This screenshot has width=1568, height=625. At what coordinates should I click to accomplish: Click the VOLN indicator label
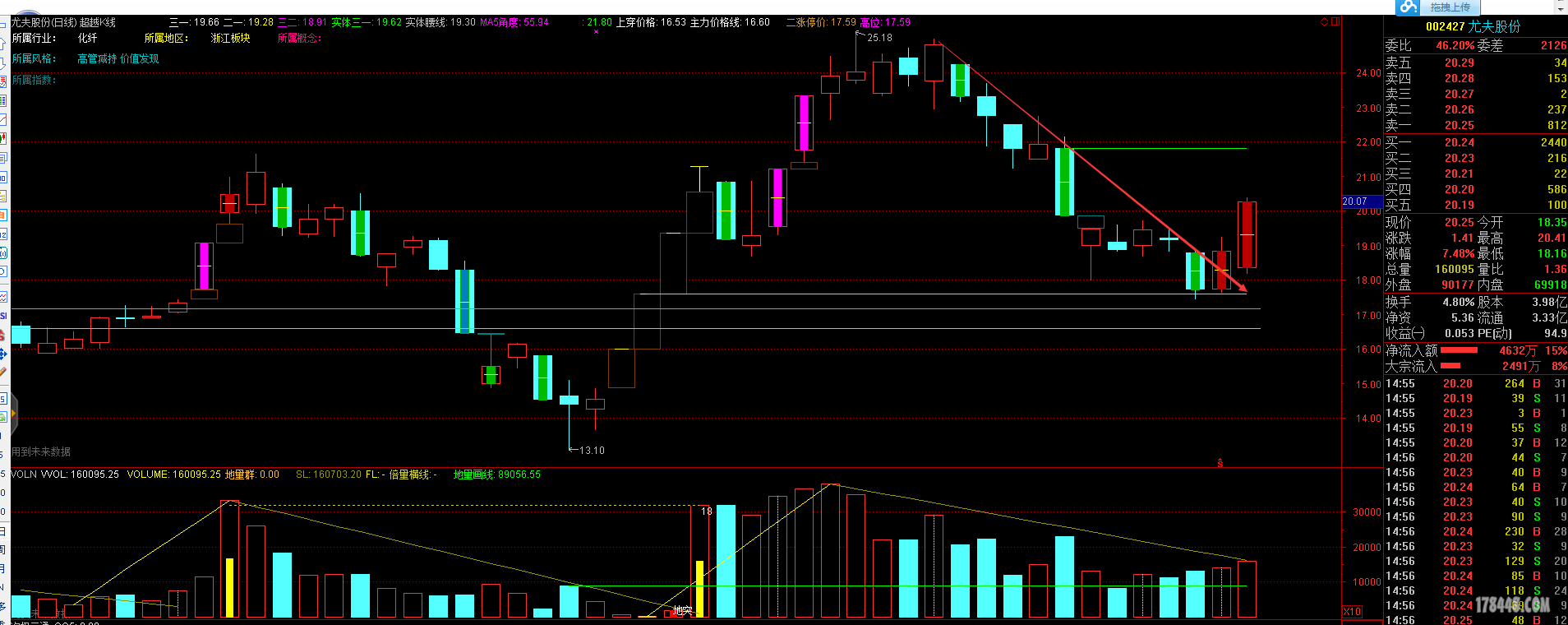23,475
